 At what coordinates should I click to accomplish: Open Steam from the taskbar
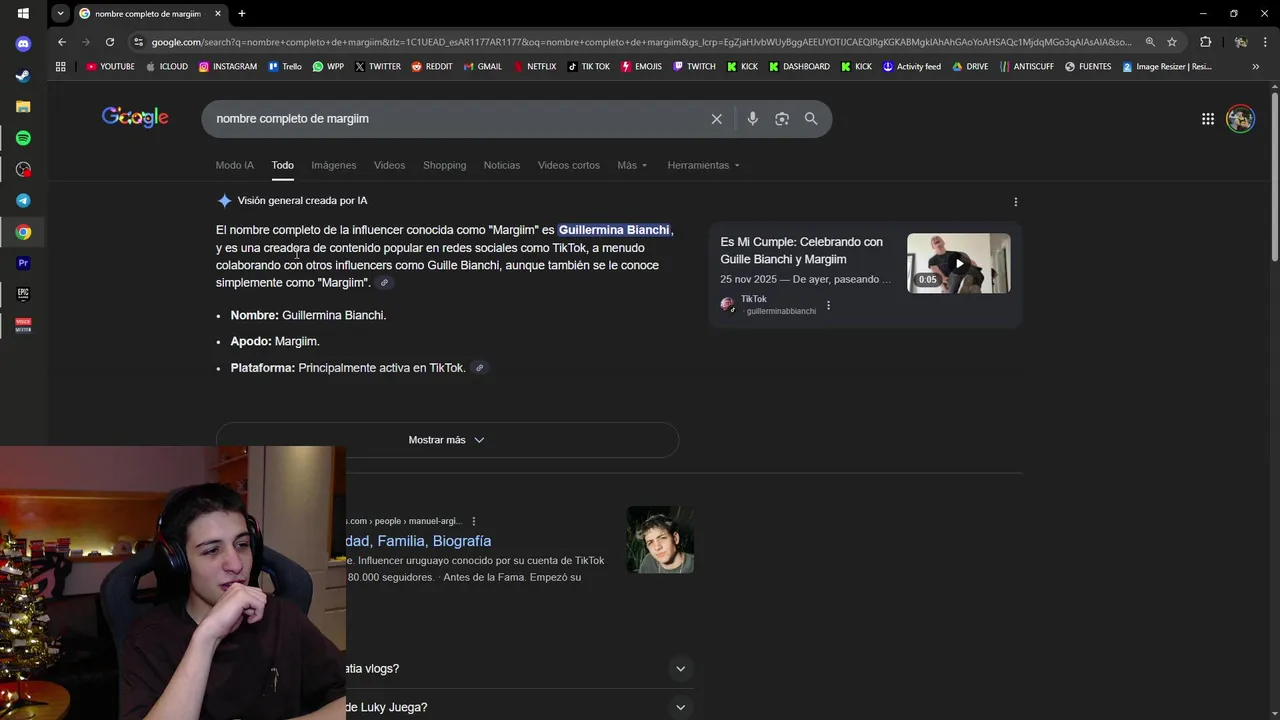[23, 75]
